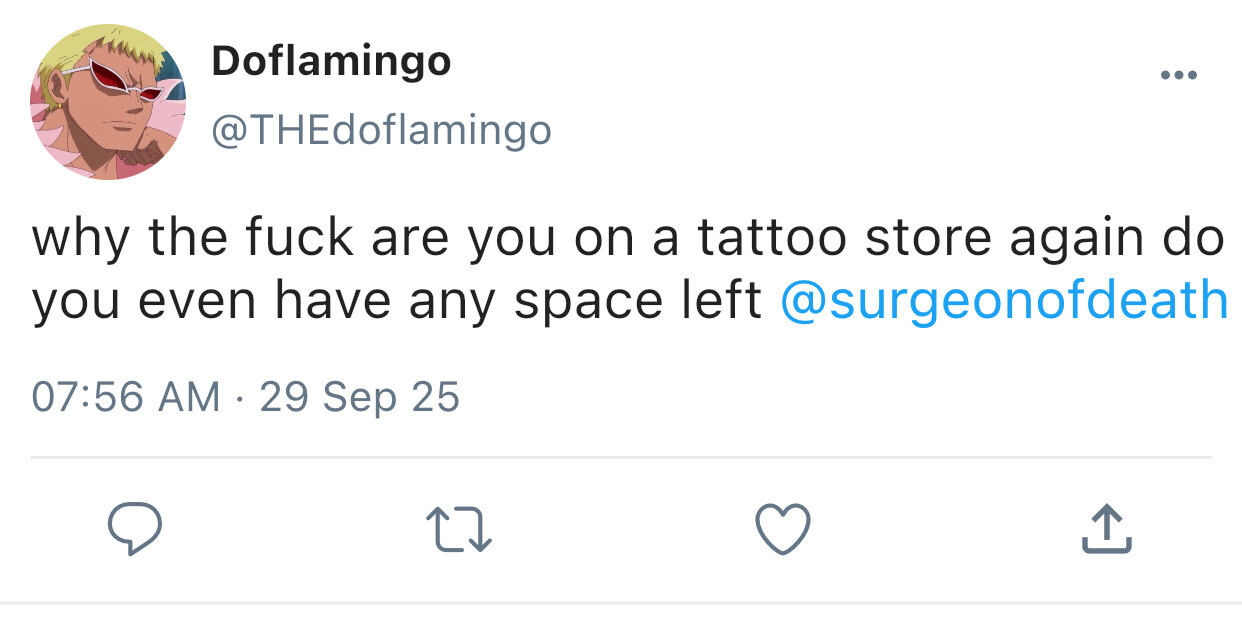Viewport: 1242px width, 621px height.
Task: Open Doflamingo's profile picture
Action: coord(109,101)
